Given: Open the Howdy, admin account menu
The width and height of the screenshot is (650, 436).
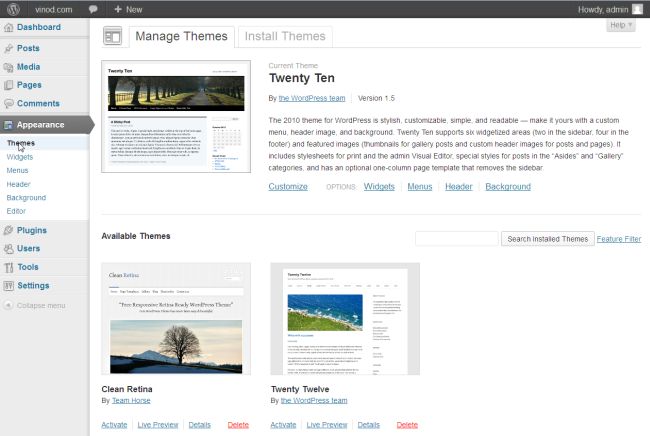Looking at the screenshot, I should [x=610, y=9].
